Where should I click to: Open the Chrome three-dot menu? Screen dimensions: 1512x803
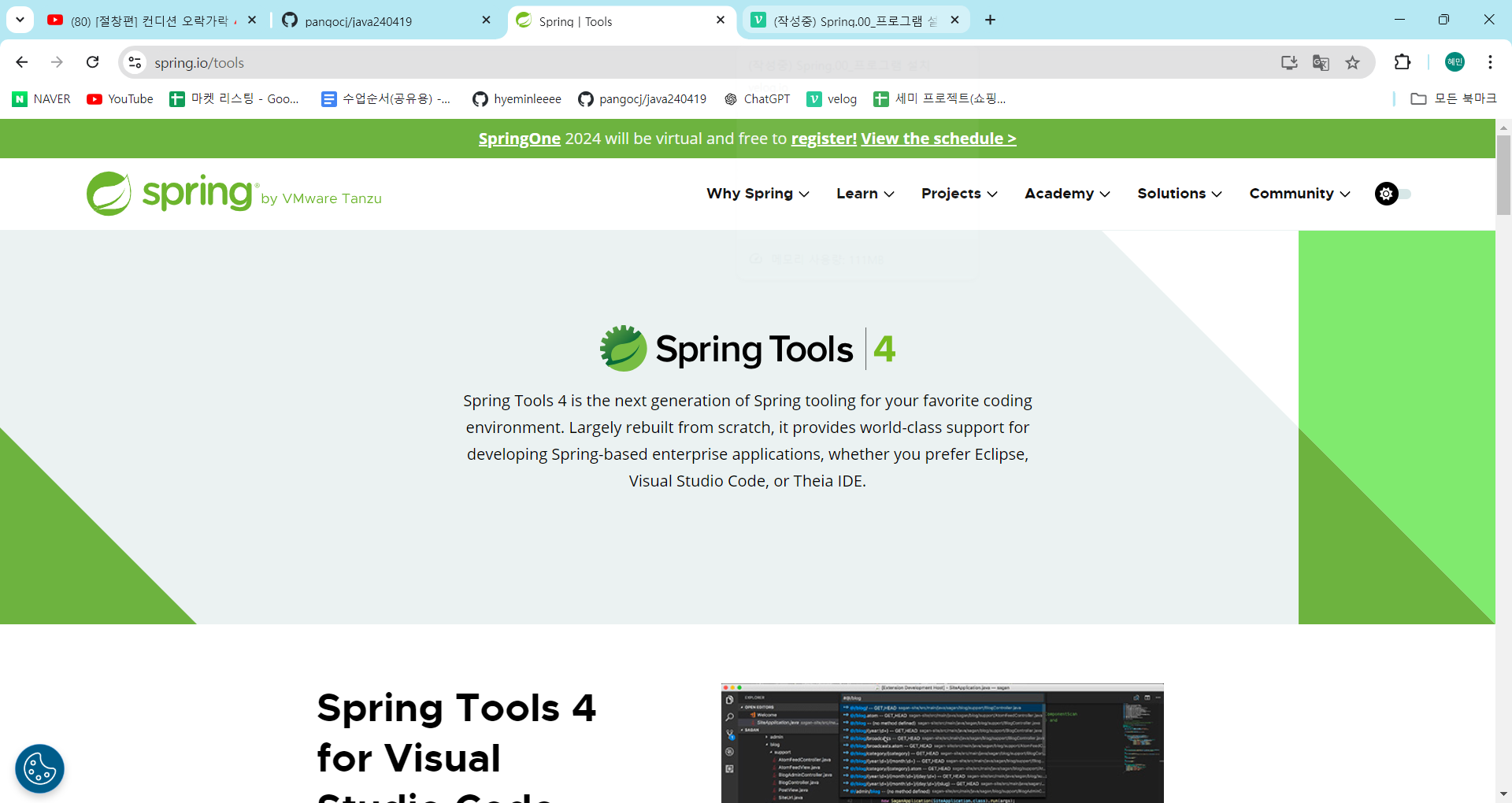tap(1490, 62)
